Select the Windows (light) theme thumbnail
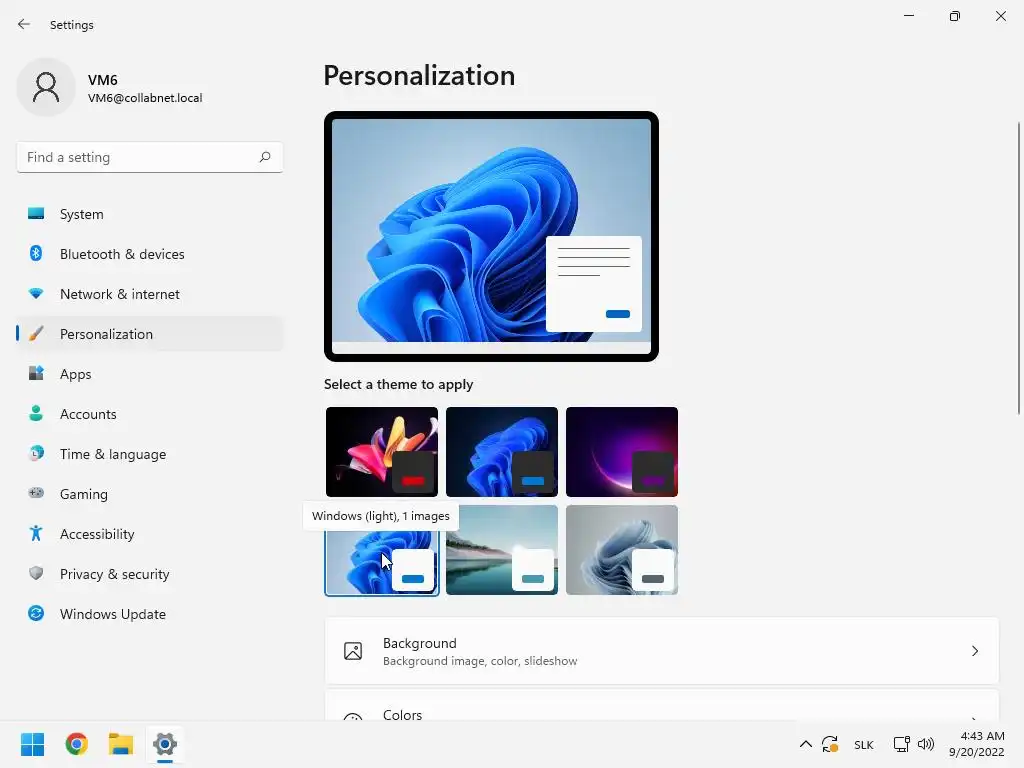The width and height of the screenshot is (1024, 768). 381,562
